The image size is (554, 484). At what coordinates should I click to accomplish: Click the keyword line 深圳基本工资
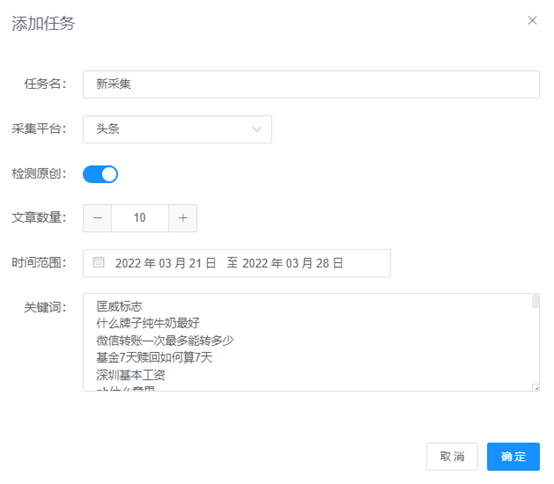coord(131,375)
